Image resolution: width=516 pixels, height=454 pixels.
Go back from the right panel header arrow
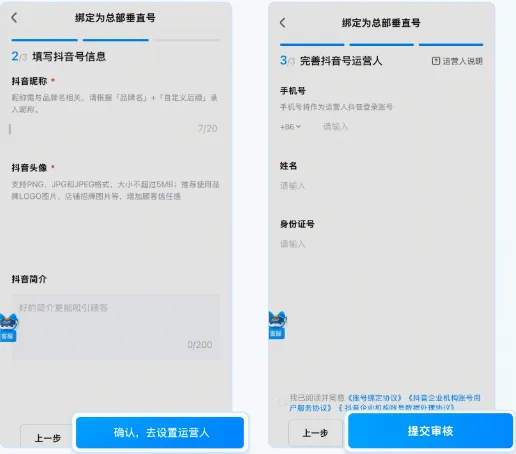coord(283,23)
